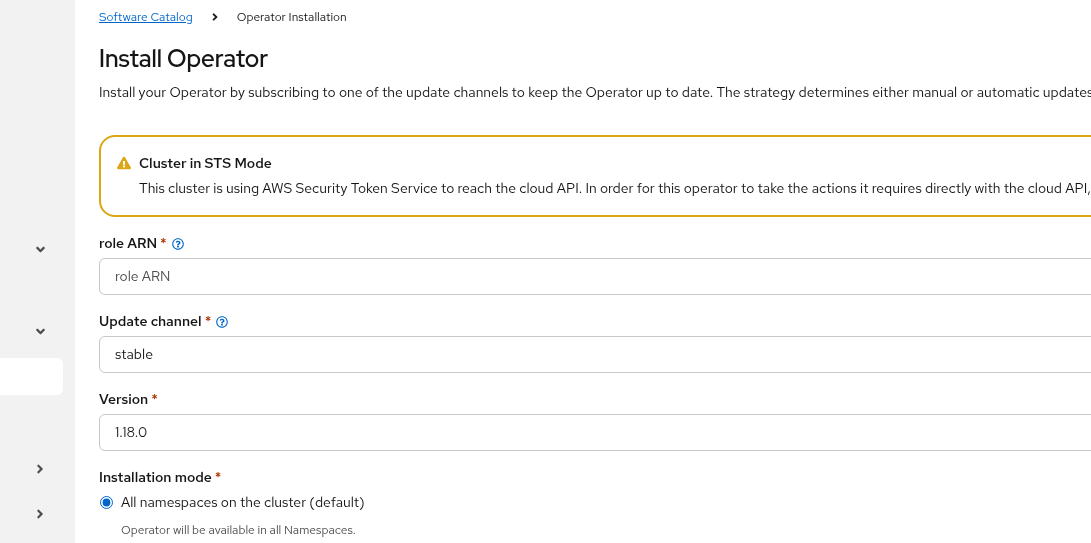Select All namespaces on the cluster radio
The height and width of the screenshot is (543, 1091).
(107, 502)
